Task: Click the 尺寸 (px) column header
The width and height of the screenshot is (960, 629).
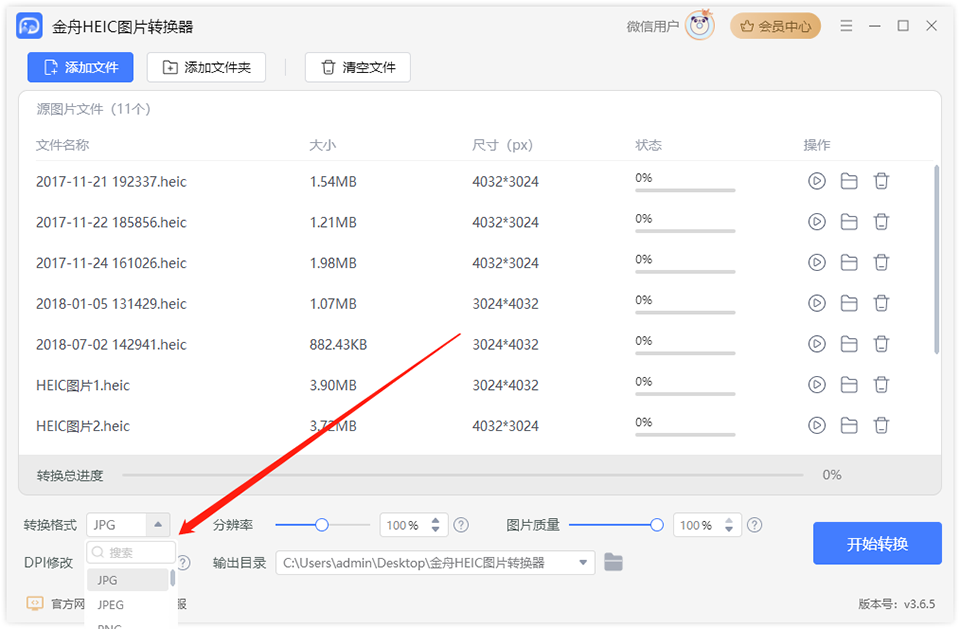Action: tap(502, 145)
